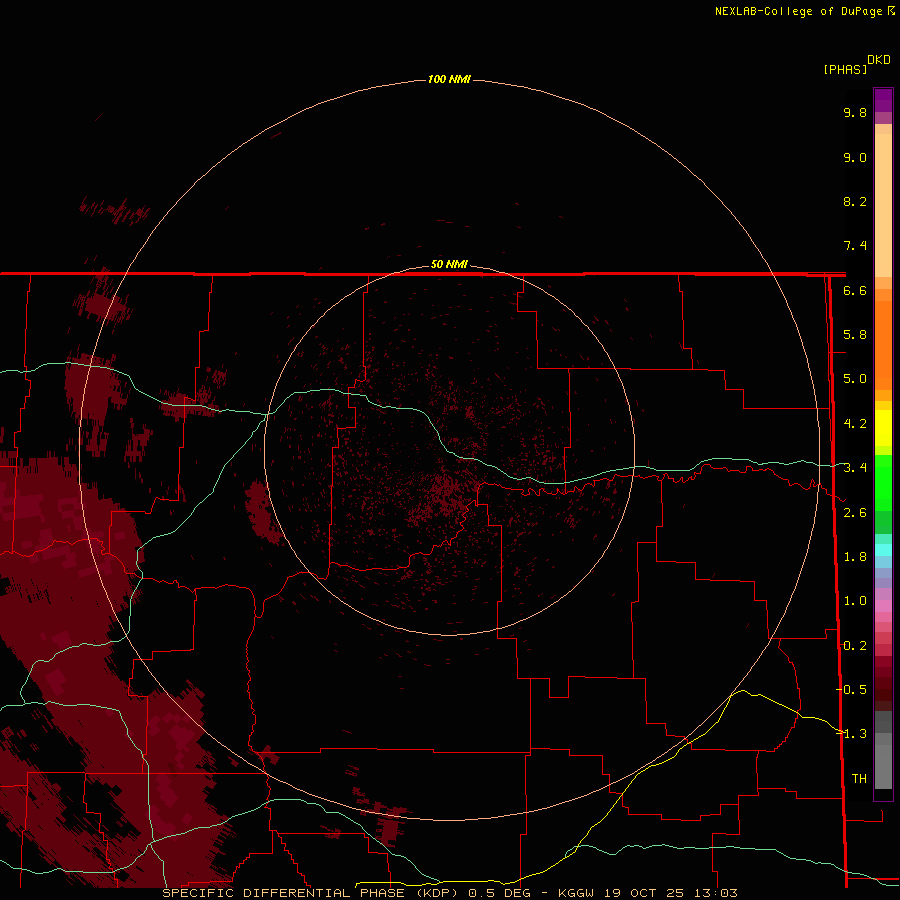
Task: Click the pink color bar segment
Action: pos(883,606)
